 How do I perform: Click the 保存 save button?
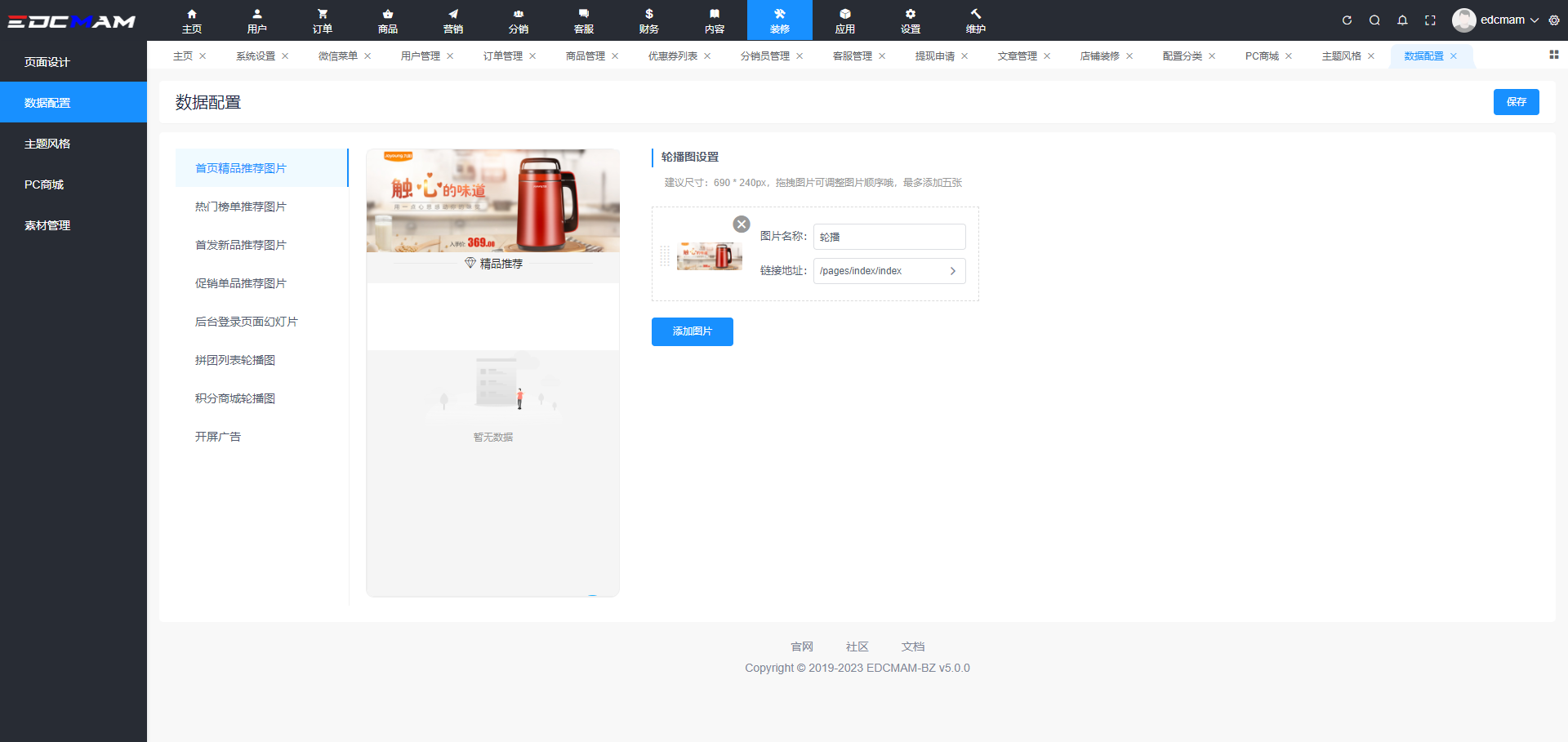1516,102
